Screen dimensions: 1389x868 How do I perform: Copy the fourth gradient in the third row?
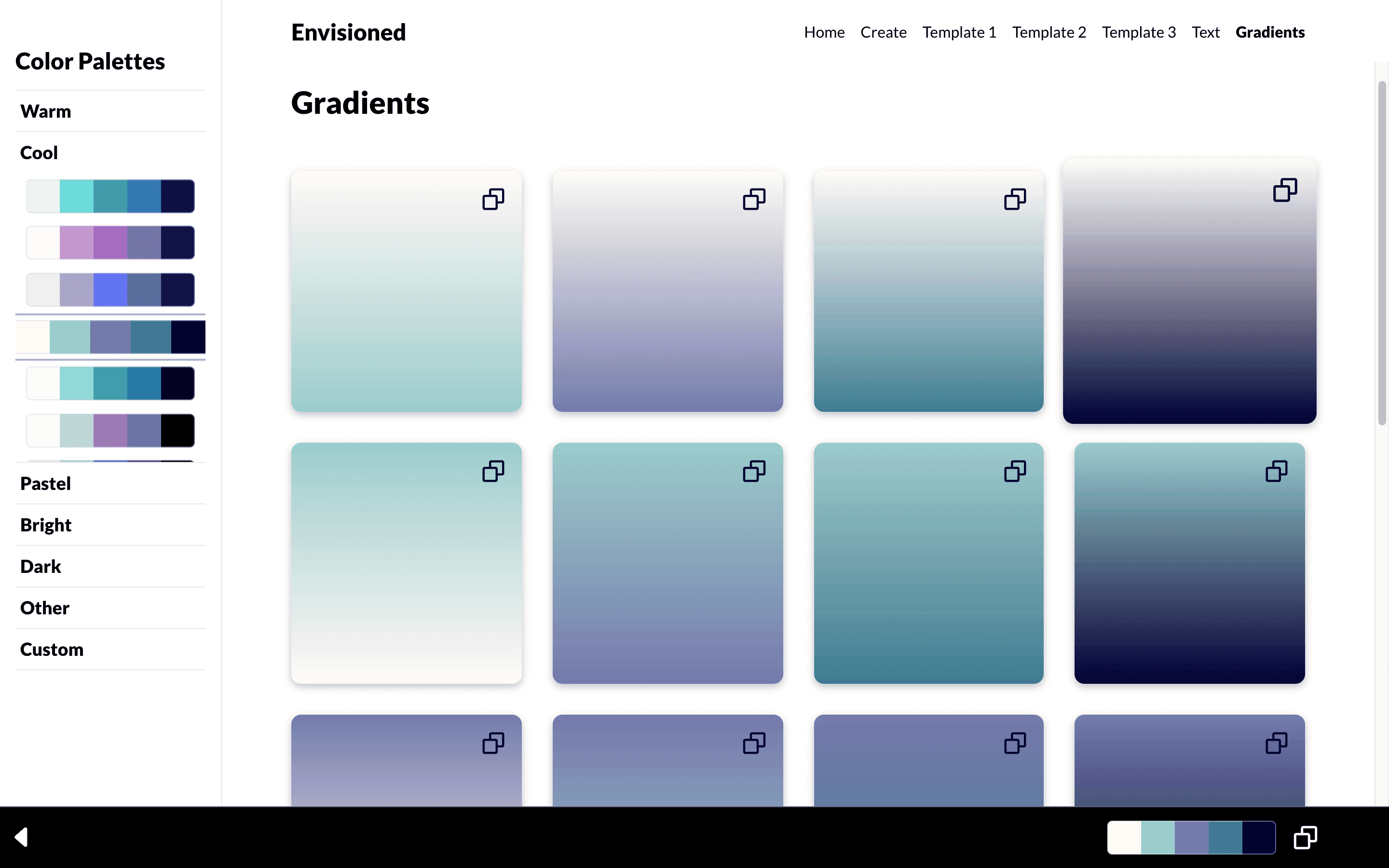tap(1277, 744)
